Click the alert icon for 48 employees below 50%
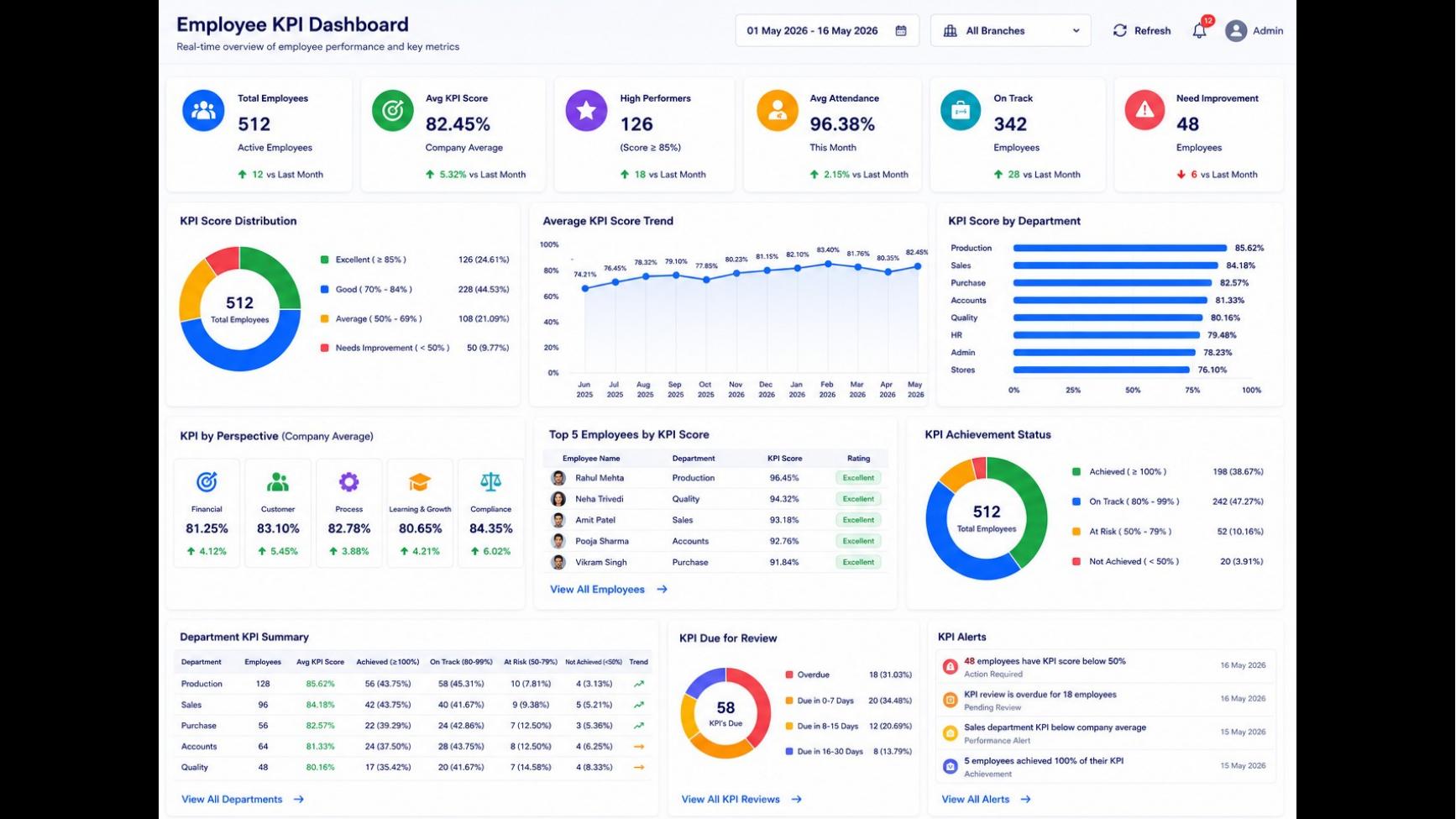Viewport: 1456px width, 819px height. (x=950, y=667)
